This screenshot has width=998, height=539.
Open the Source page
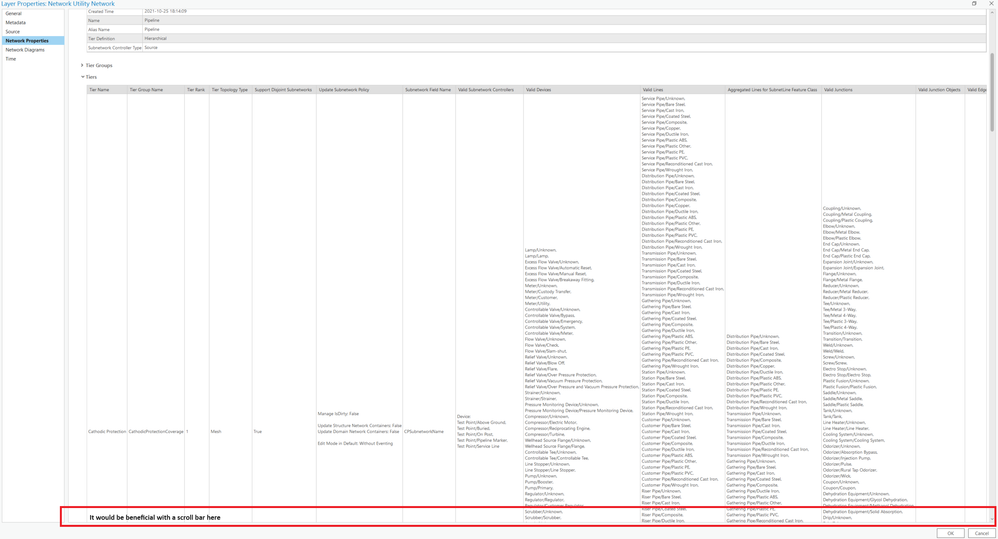tap(13, 31)
